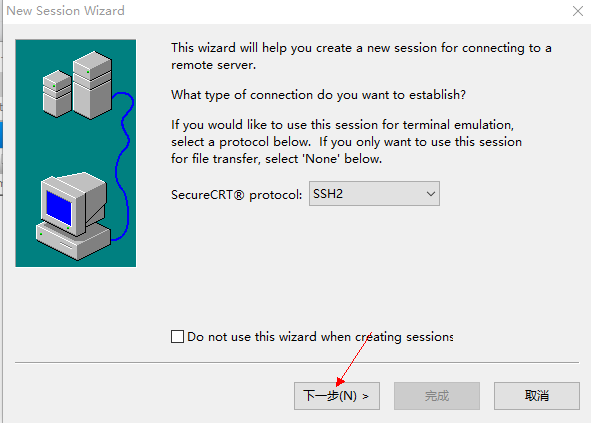Screen dimensions: 591x423
Task: Click the 'What type of connection' question text
Action: [x=318, y=95]
